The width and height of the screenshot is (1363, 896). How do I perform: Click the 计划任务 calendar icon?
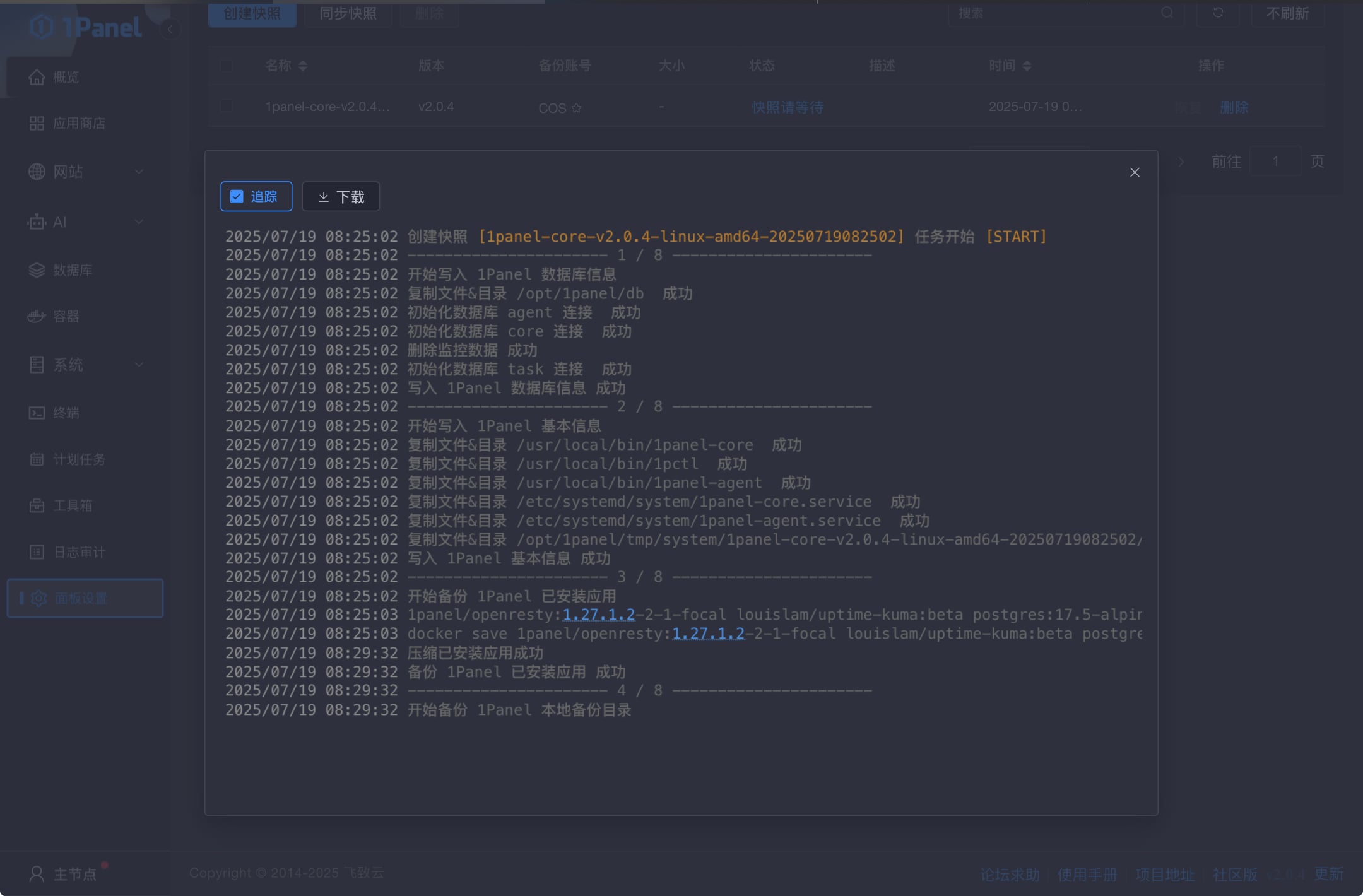click(x=37, y=459)
